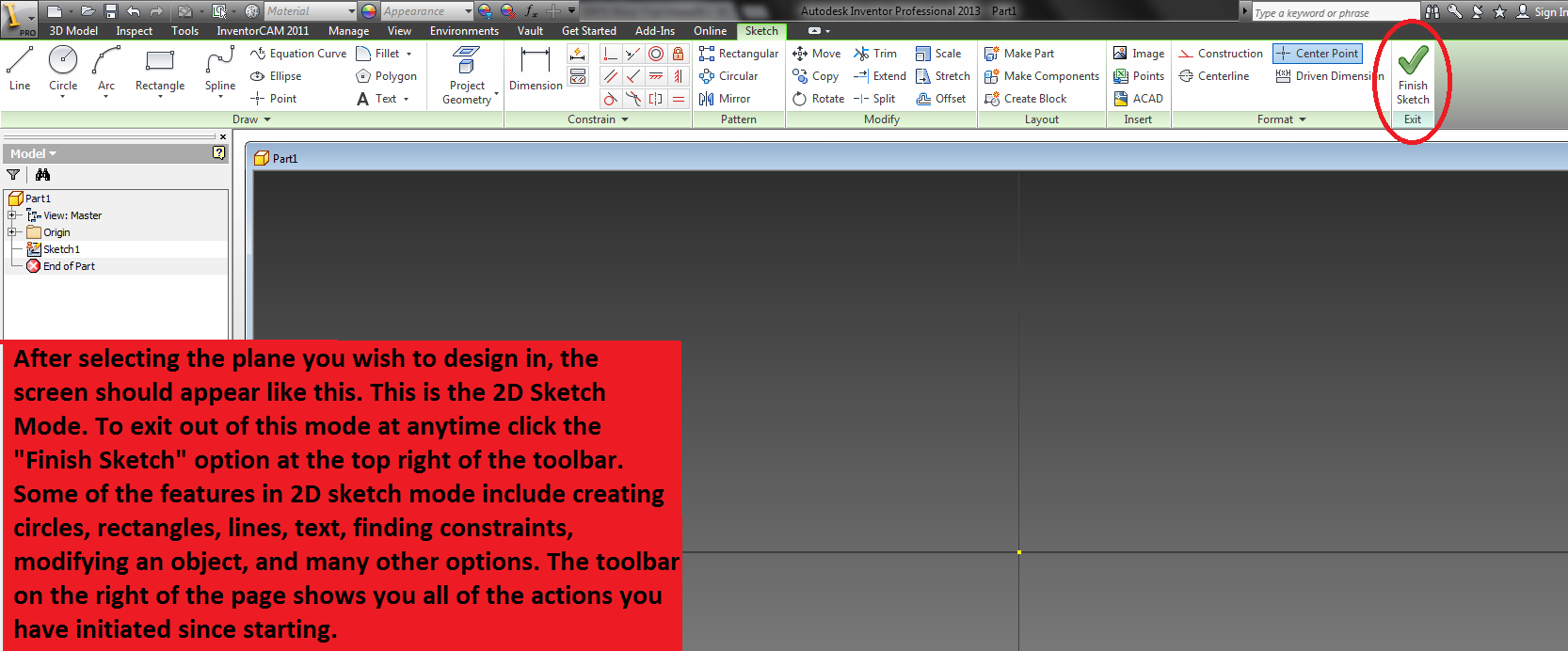Viewport: 1568px width, 651px height.
Task: Start the Equation Curve tool
Action: point(298,54)
